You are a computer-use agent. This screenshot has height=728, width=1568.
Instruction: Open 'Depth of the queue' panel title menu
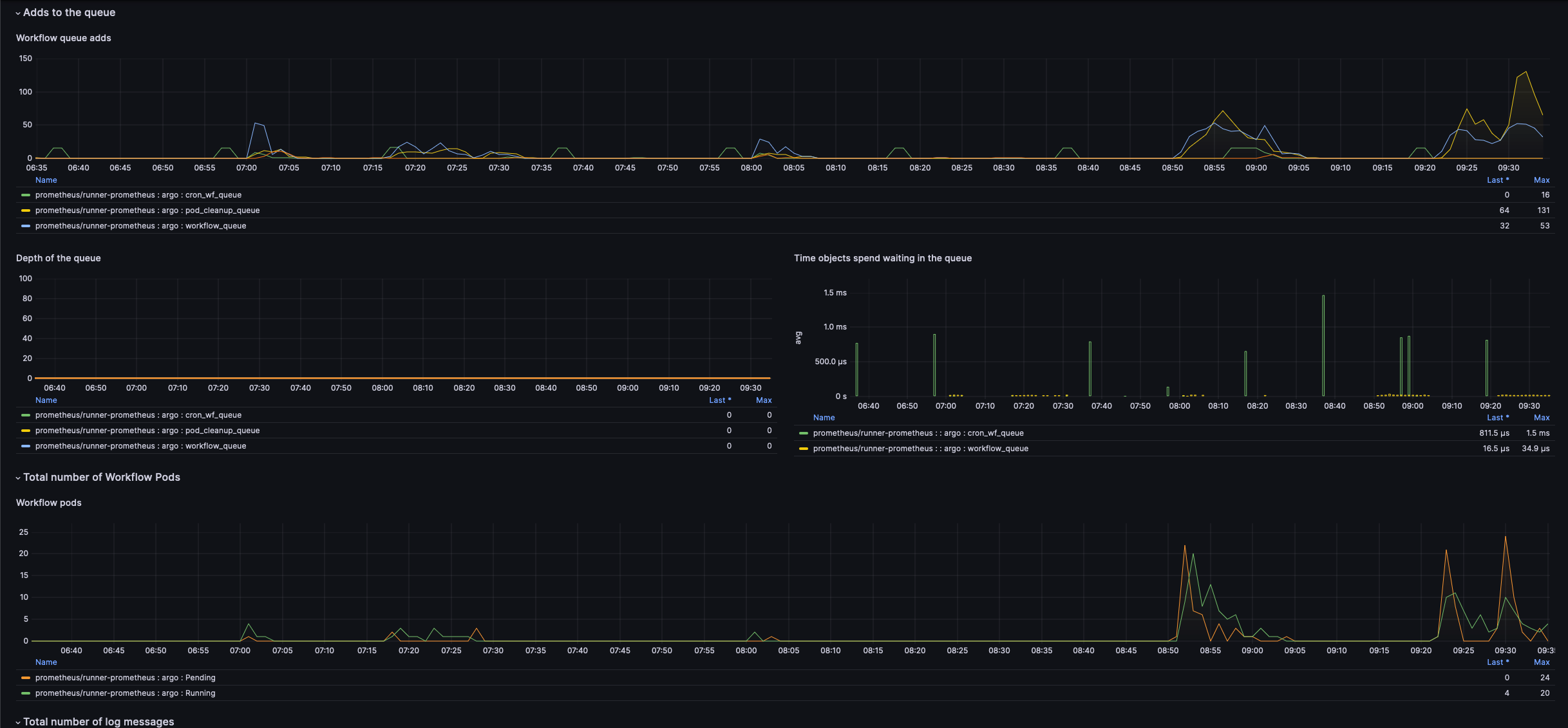click(58, 258)
